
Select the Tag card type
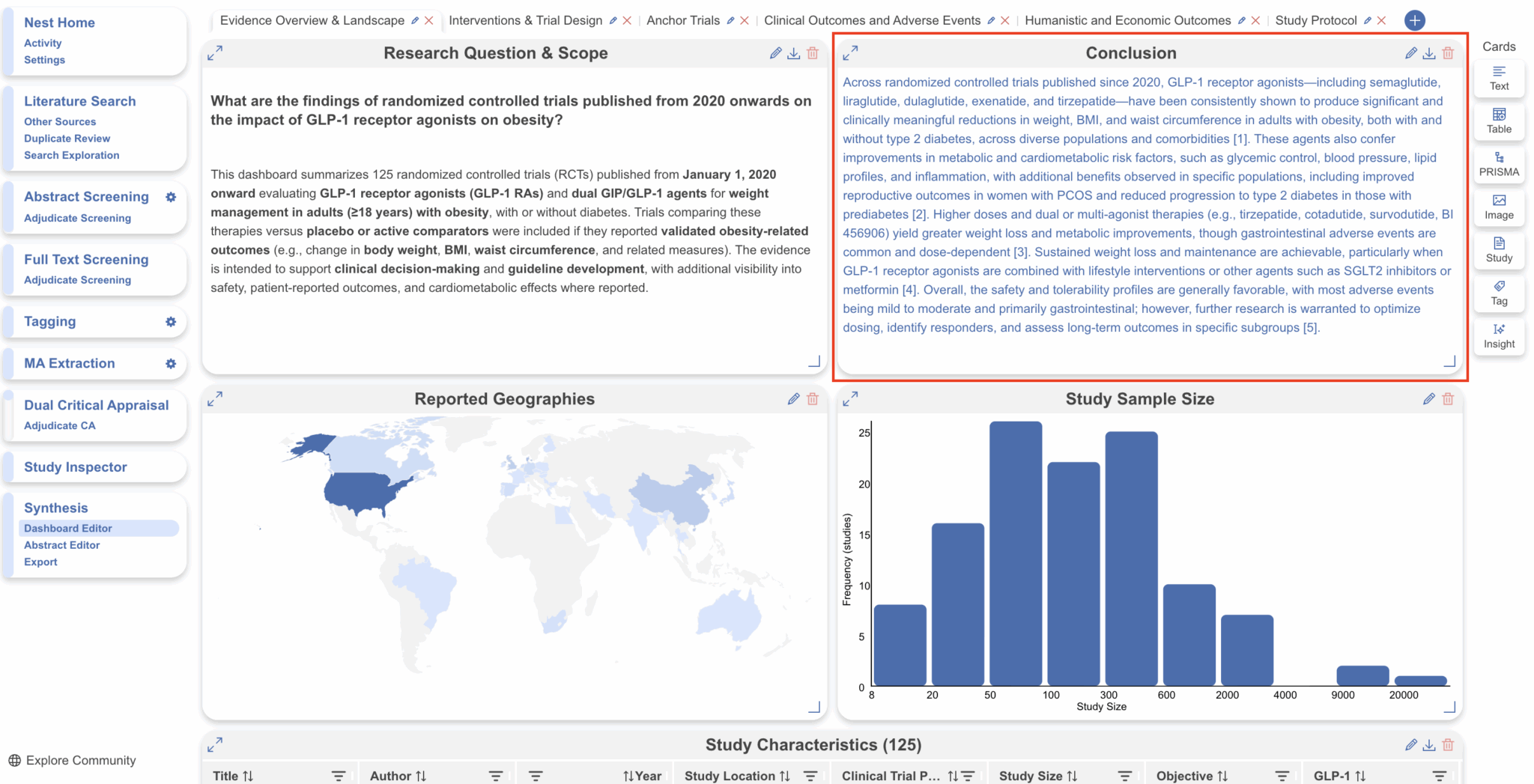[1499, 293]
